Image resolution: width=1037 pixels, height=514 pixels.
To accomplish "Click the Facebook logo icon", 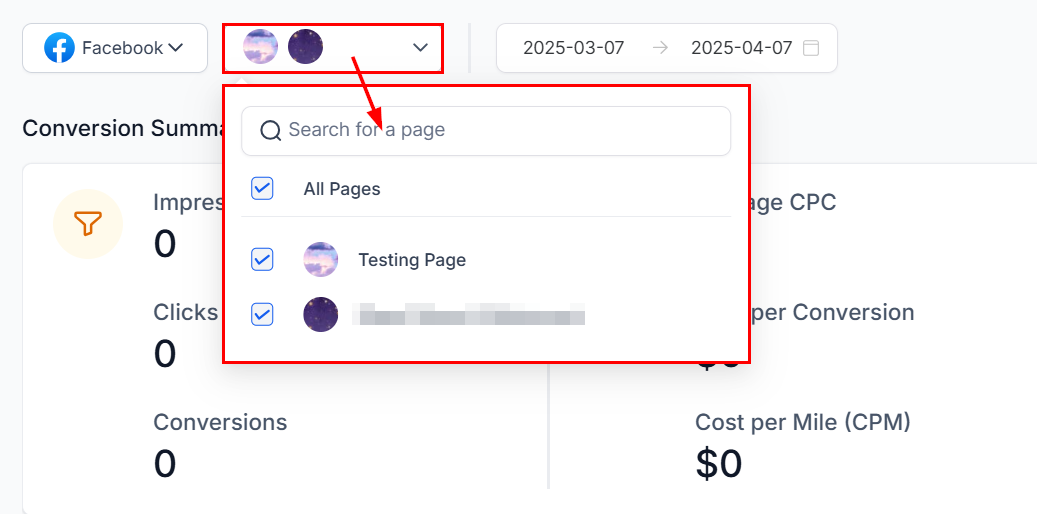I will click(x=59, y=48).
